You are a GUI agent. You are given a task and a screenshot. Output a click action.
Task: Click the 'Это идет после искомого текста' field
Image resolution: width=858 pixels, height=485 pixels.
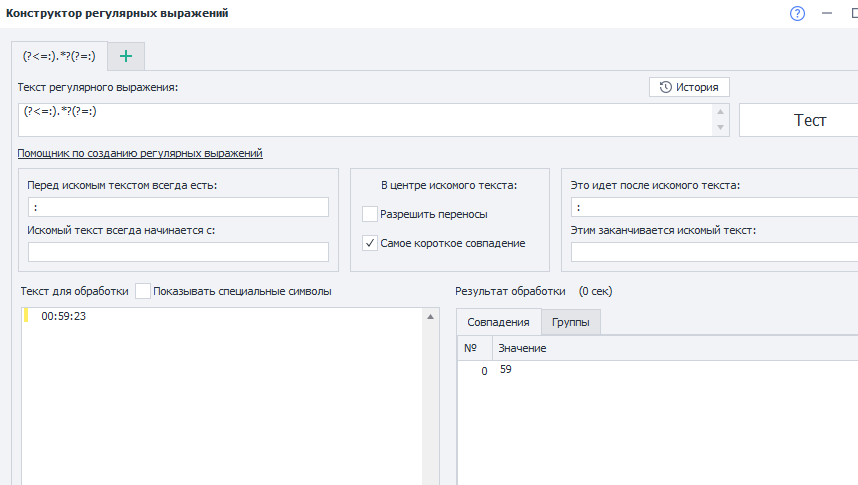(x=714, y=207)
